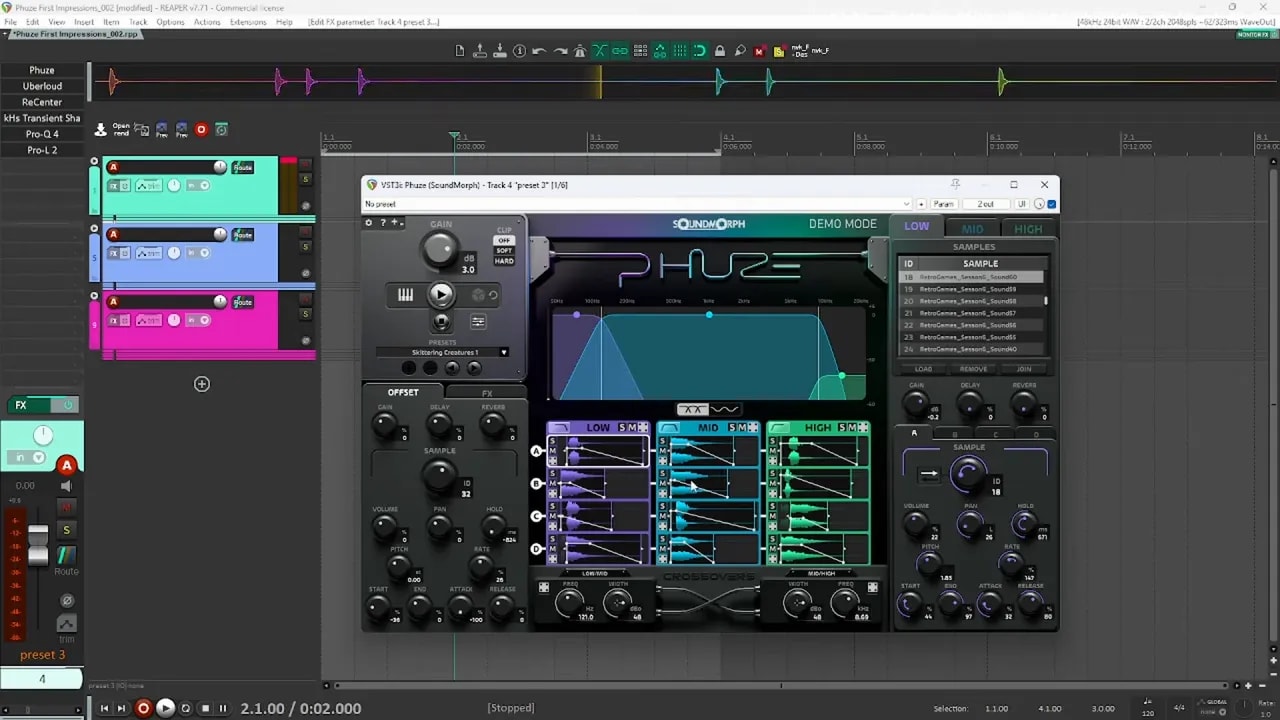Open the Extensions menu

248,21
